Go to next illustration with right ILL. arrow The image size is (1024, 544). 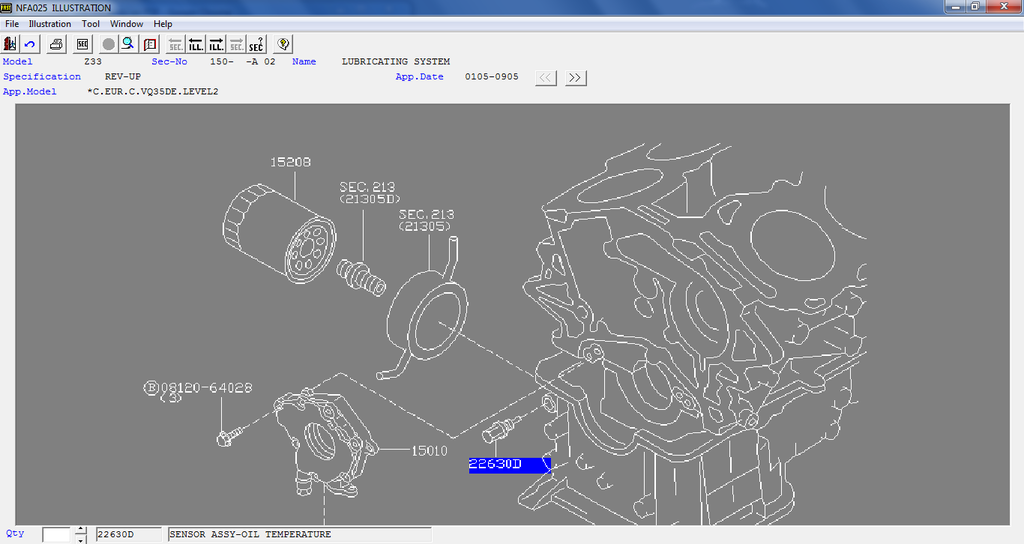(216, 44)
